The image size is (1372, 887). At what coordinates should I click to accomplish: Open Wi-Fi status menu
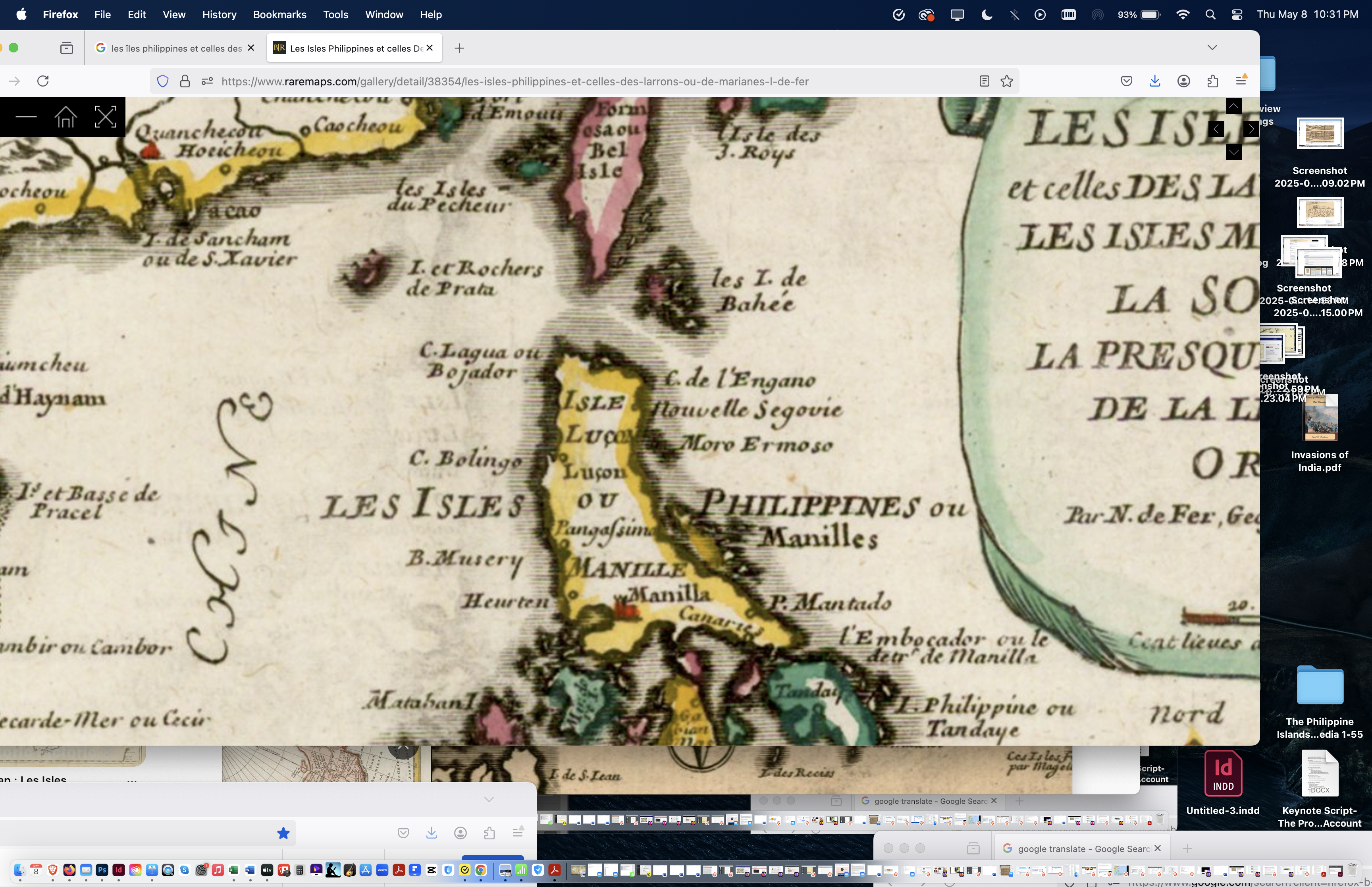(1183, 15)
